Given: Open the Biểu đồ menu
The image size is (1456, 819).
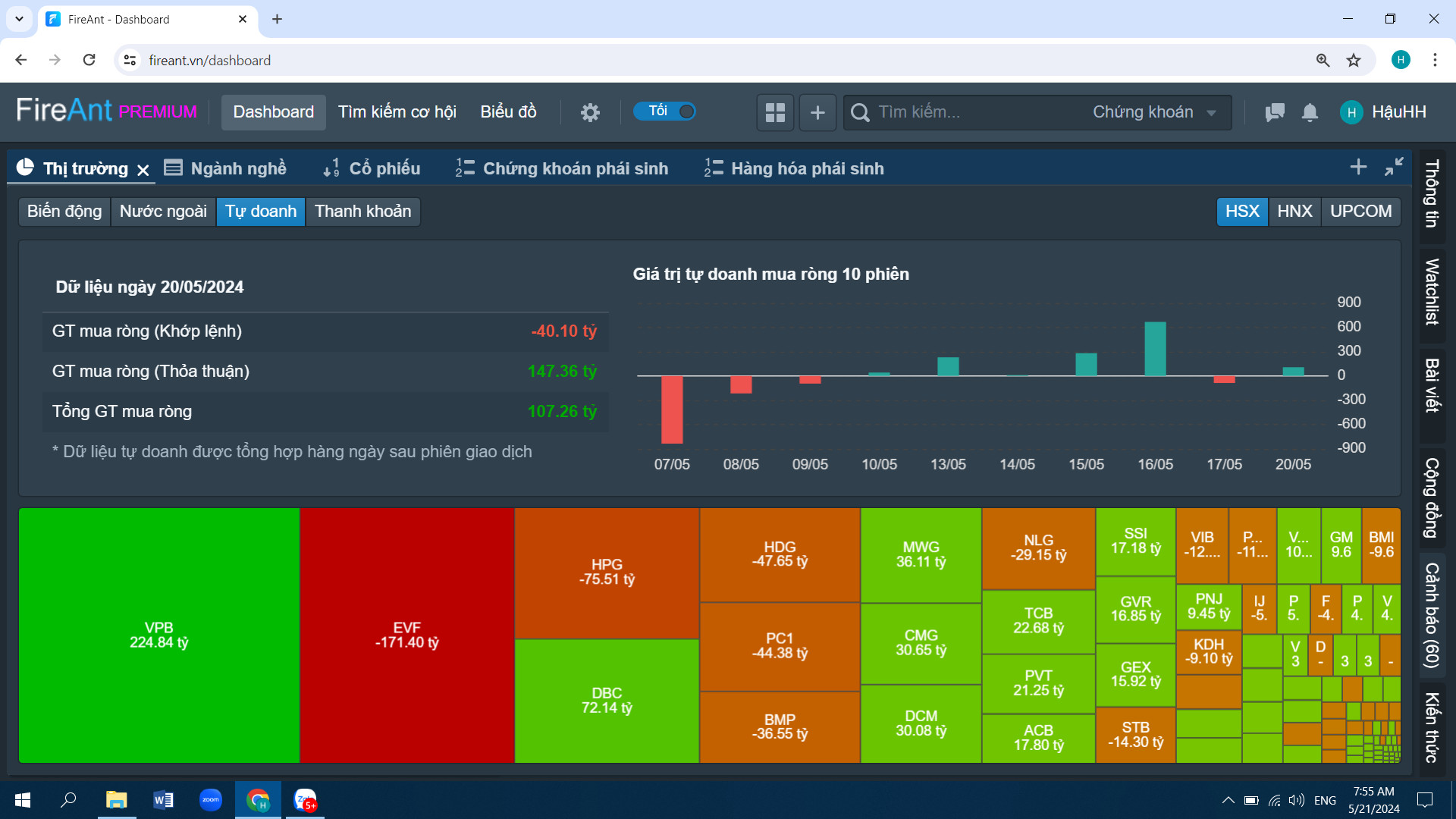Looking at the screenshot, I should tap(508, 112).
